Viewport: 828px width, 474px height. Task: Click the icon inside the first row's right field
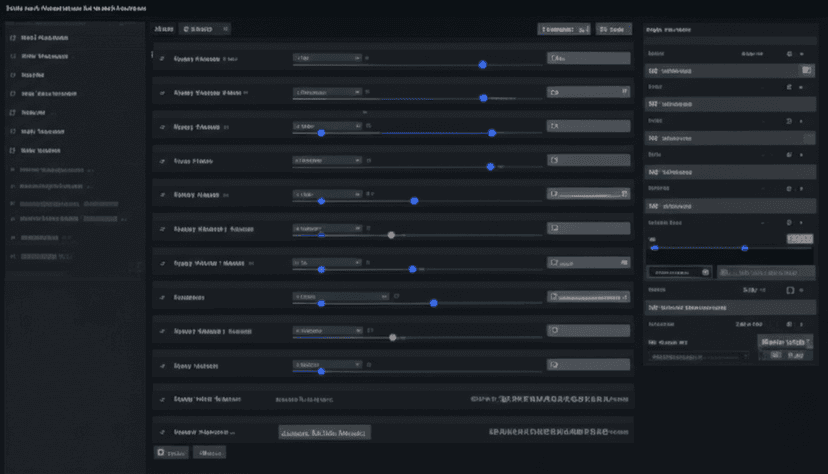(x=553, y=59)
